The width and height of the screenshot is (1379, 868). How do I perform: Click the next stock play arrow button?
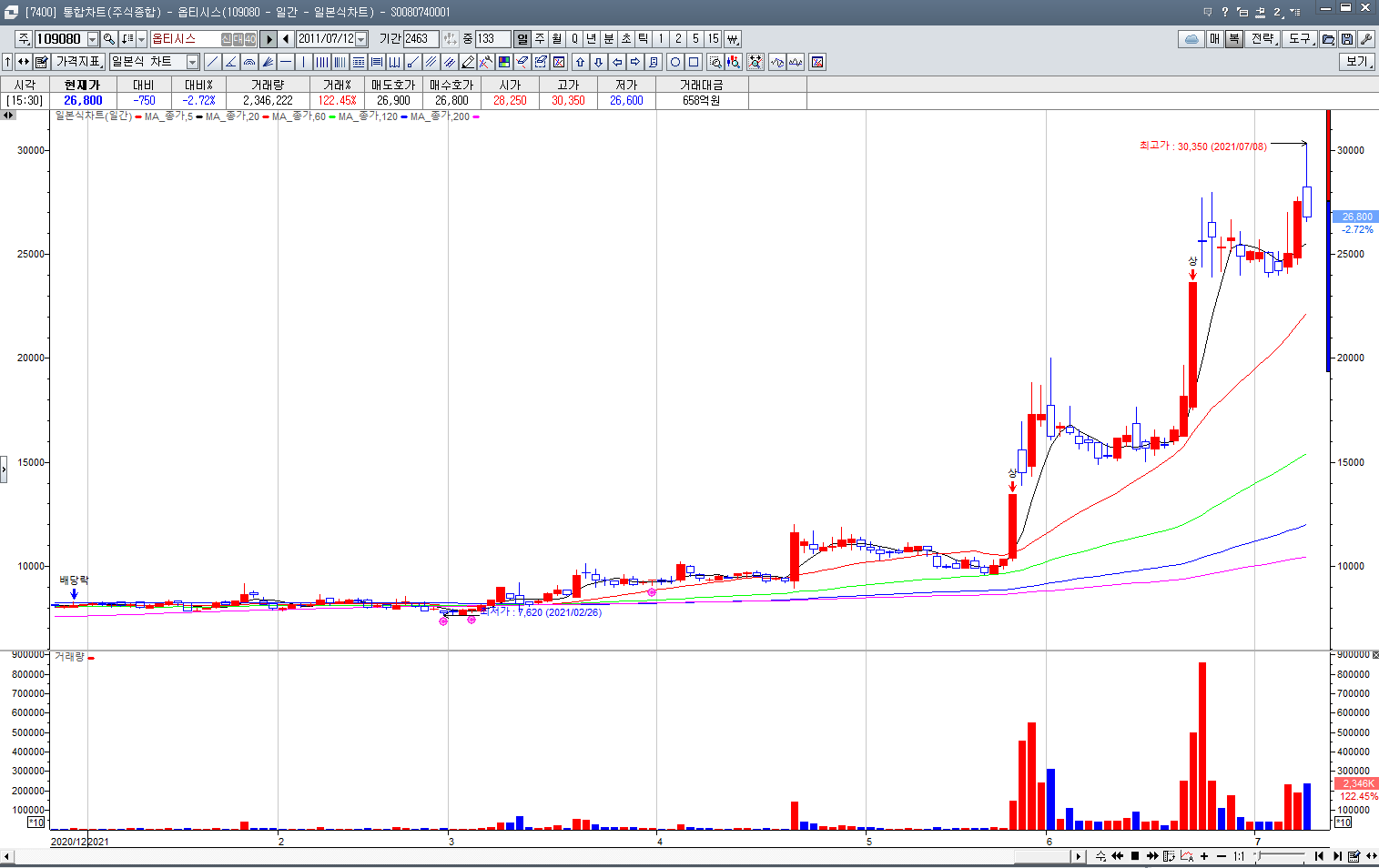[268, 39]
